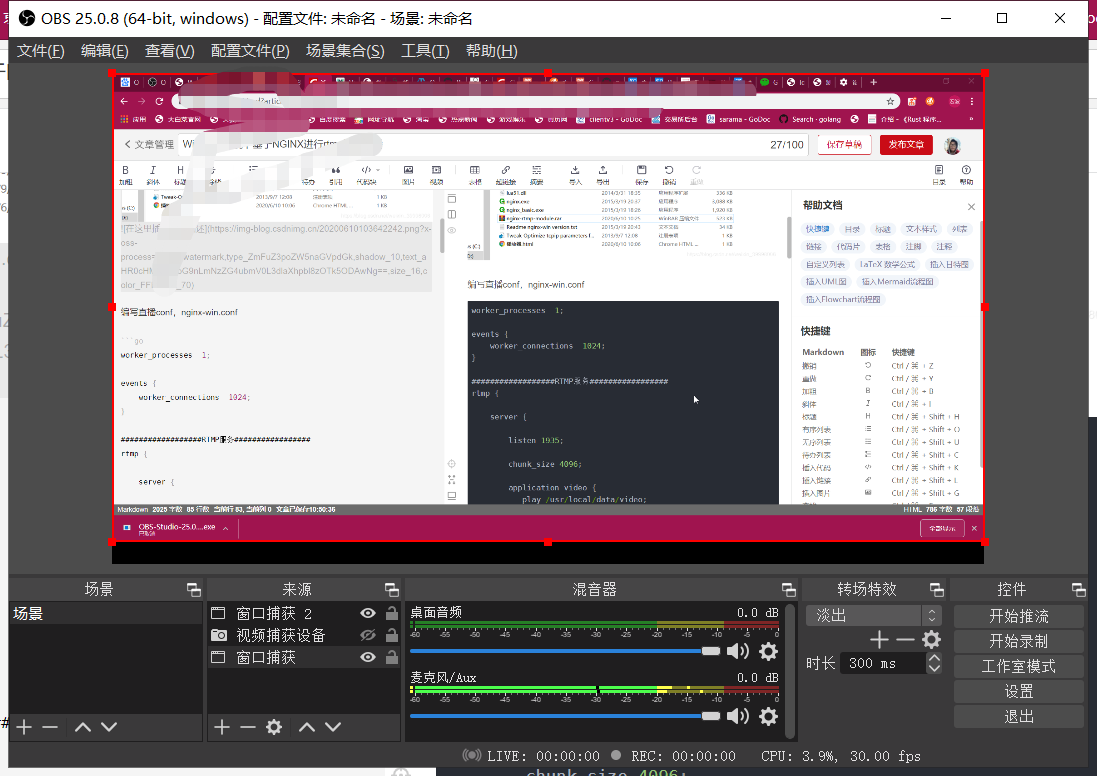The height and width of the screenshot is (776, 1097).
Task: Pop out the 来源 dock panel
Action: (392, 590)
